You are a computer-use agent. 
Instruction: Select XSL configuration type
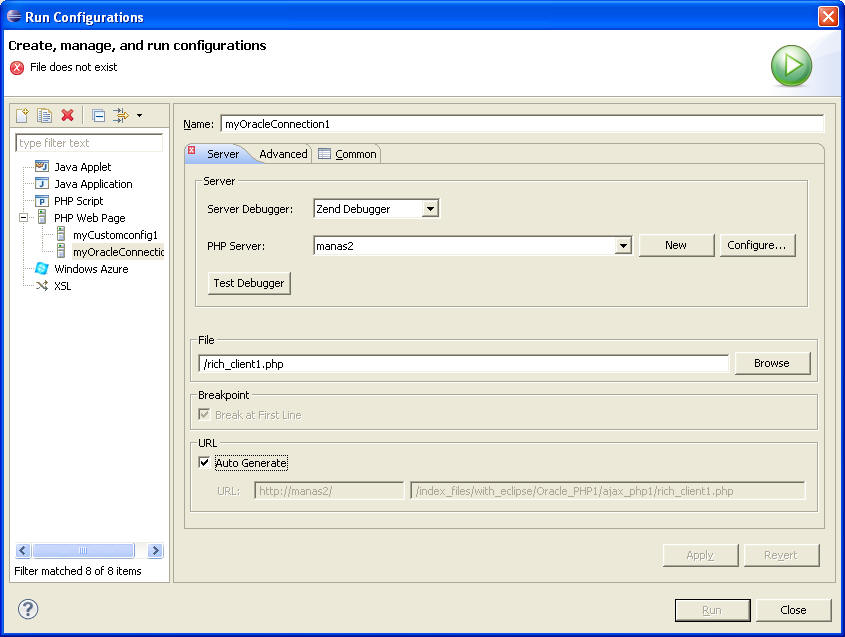click(63, 286)
